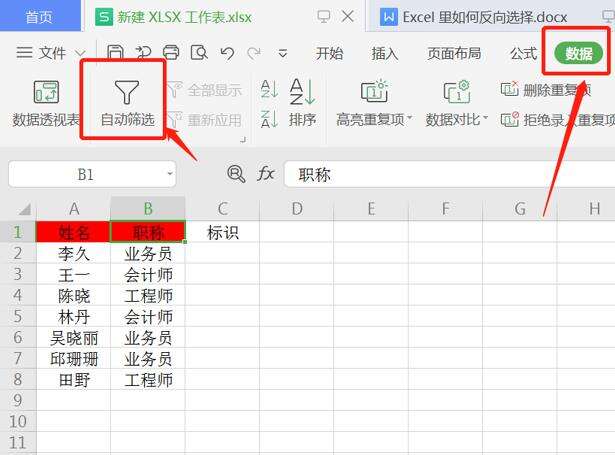Expand the quick access toolbar options
The width and height of the screenshot is (615, 455).
pos(283,53)
